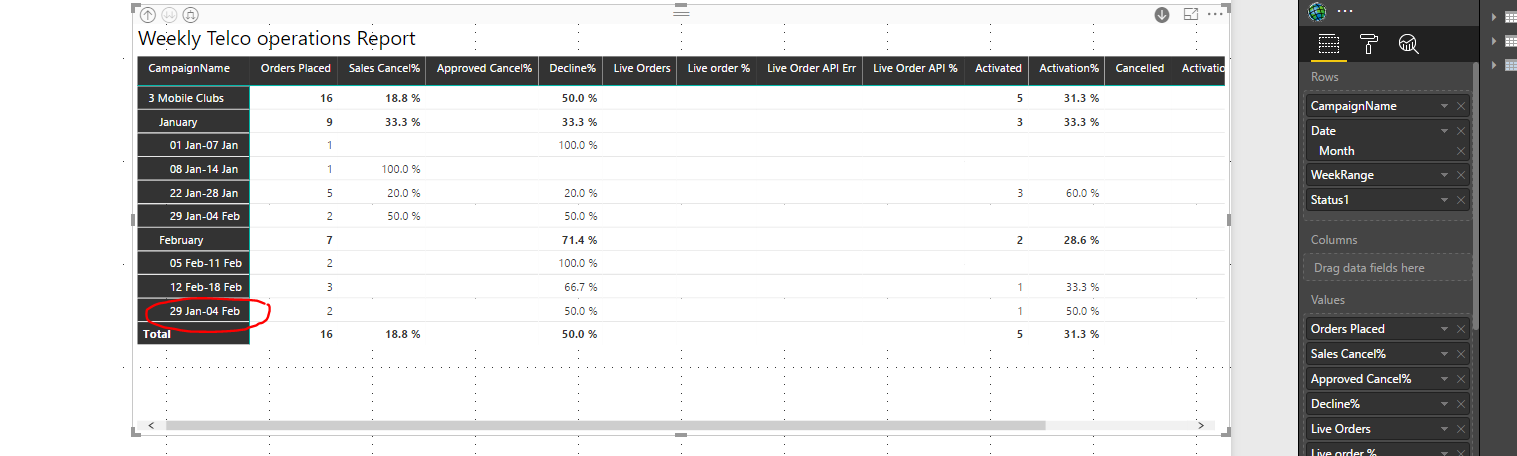Remove WeekRange field from Rows
The width and height of the screenshot is (1517, 456).
tap(1461, 175)
